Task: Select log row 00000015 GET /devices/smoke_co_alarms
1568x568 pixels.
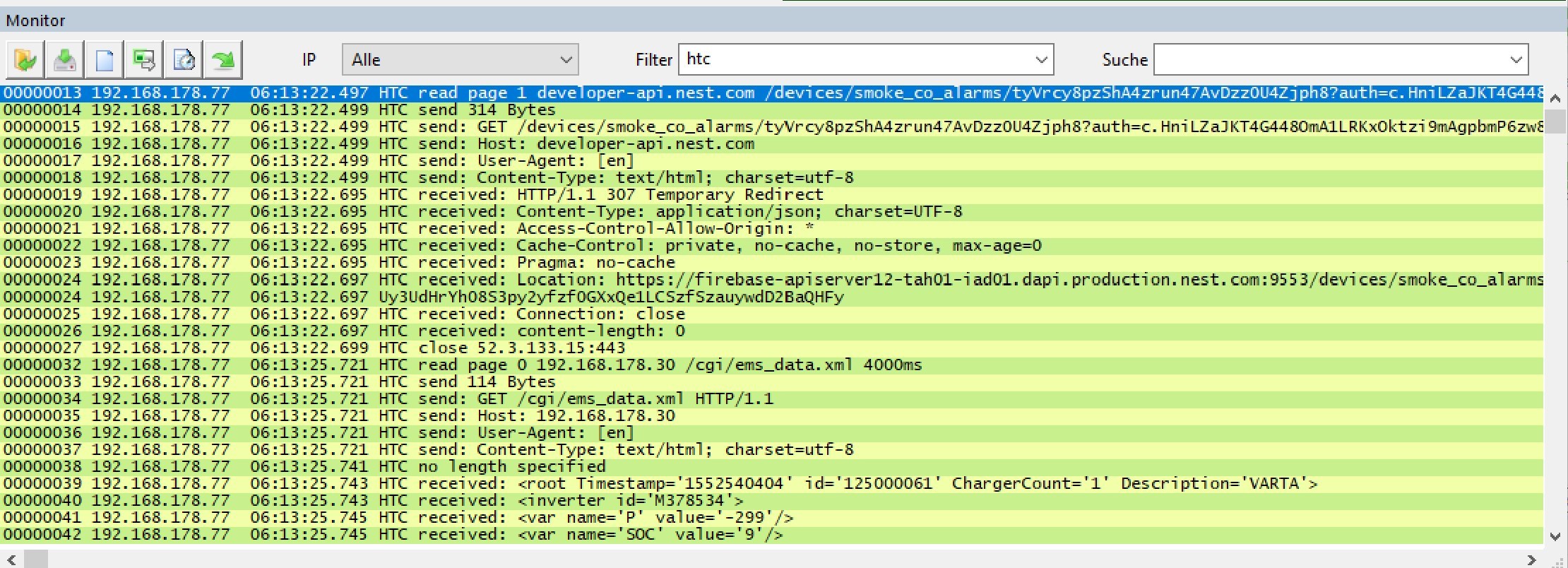Action: click(772, 127)
